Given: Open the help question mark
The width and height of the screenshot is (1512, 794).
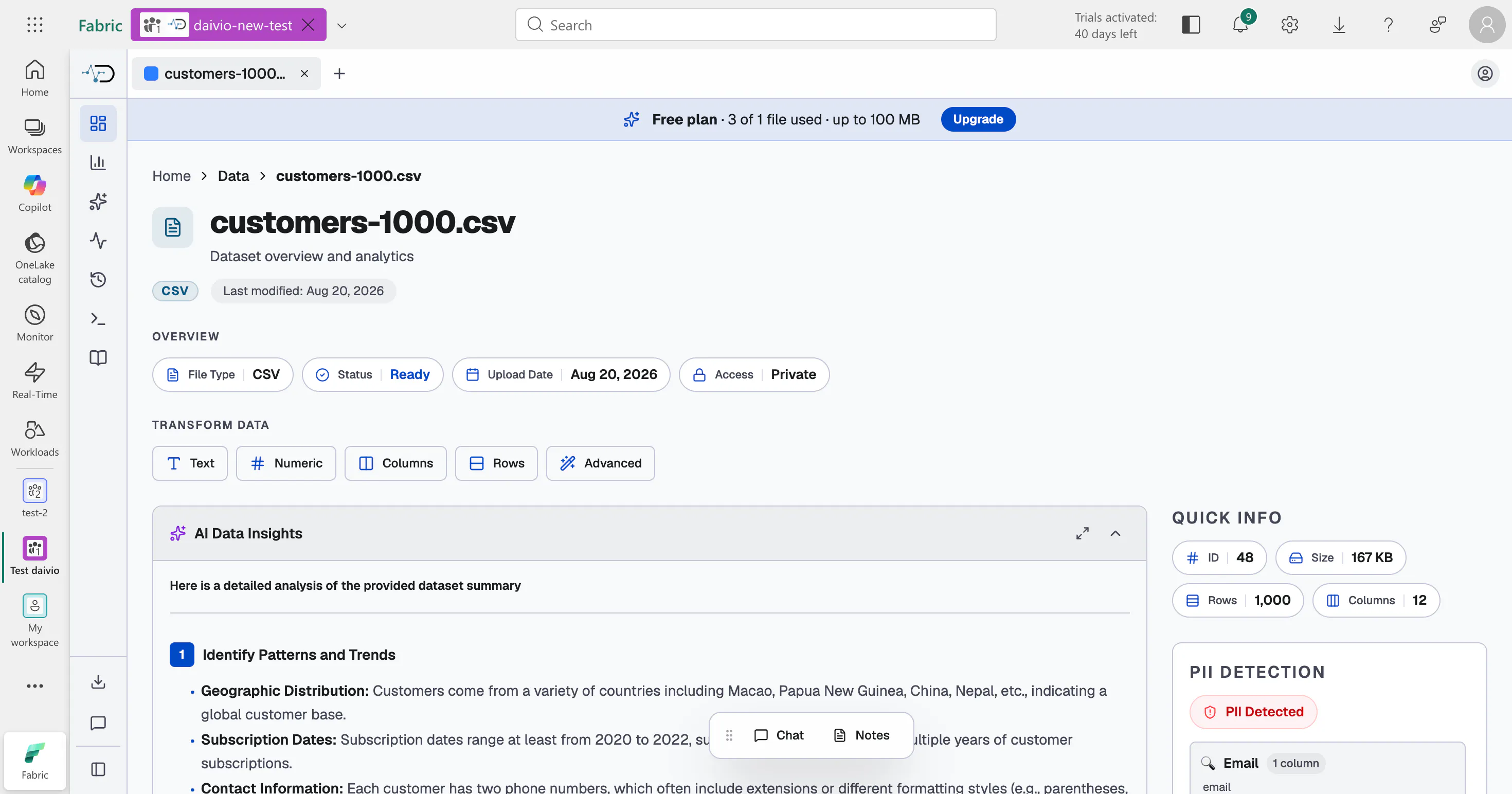Looking at the screenshot, I should coord(1388,25).
